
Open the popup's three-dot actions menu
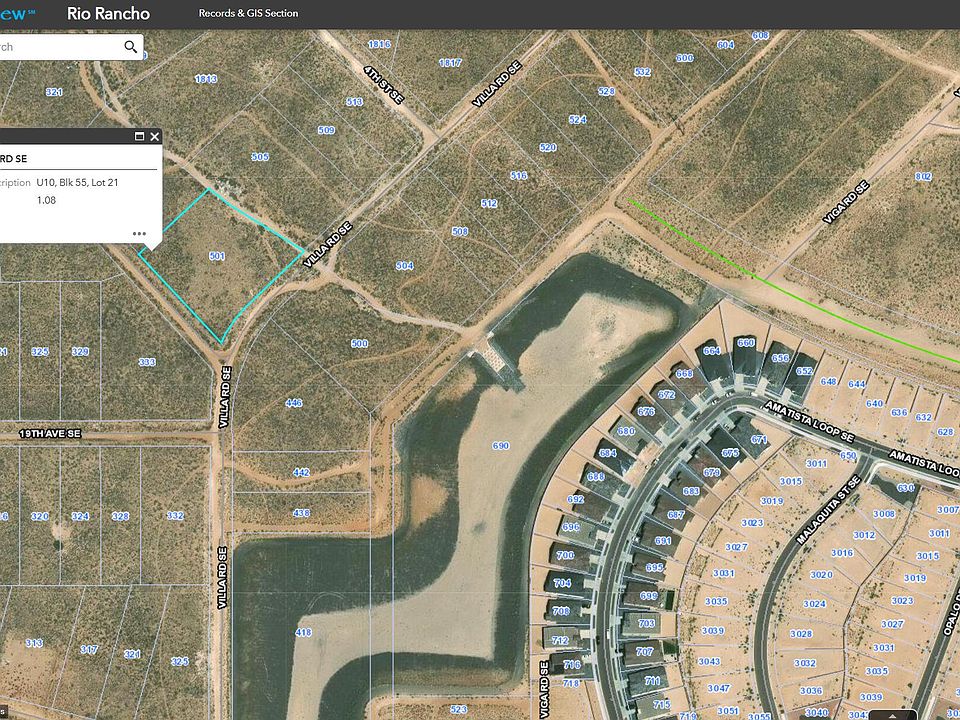click(x=139, y=234)
